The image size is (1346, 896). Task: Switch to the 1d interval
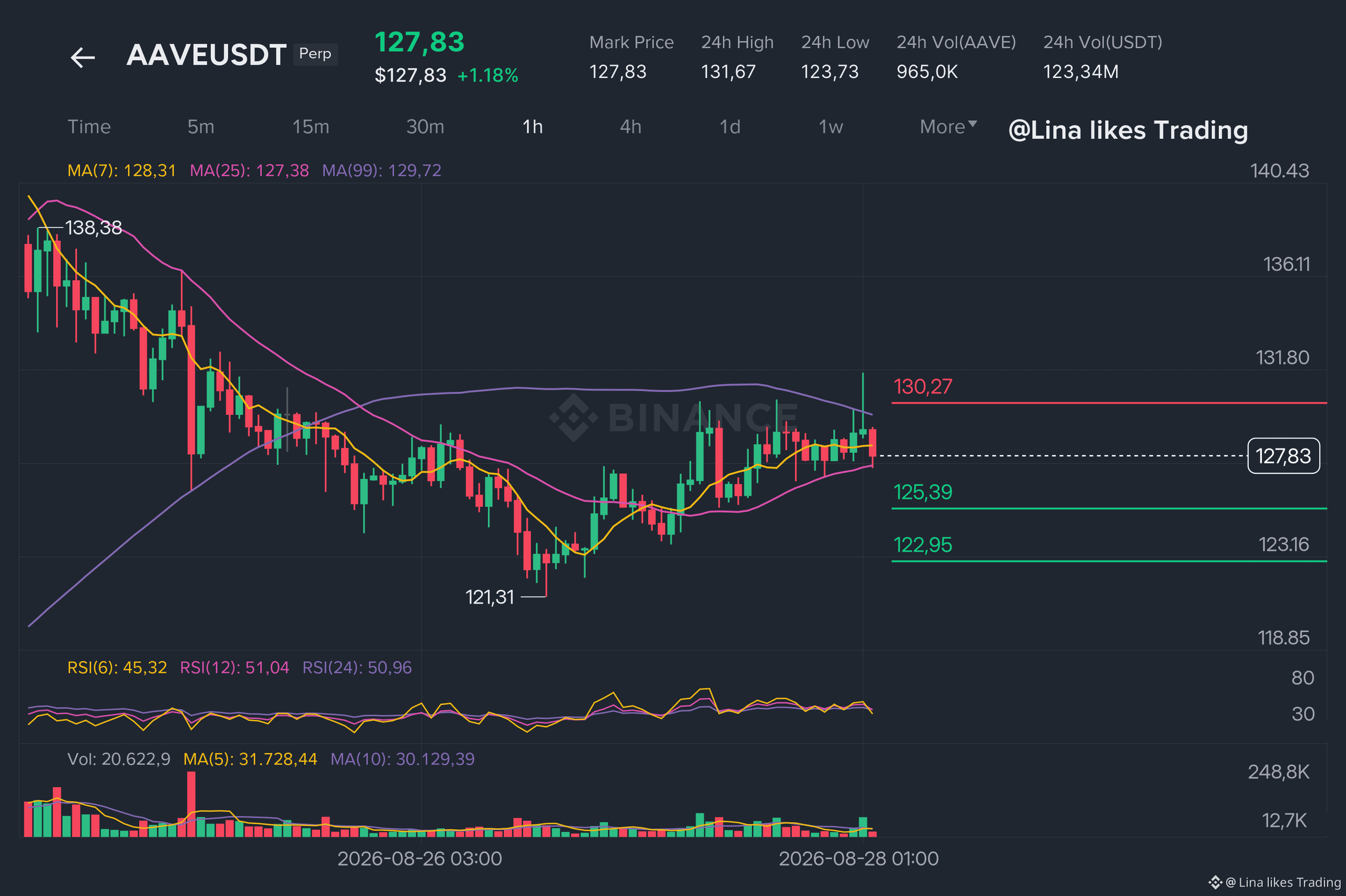coord(730,126)
